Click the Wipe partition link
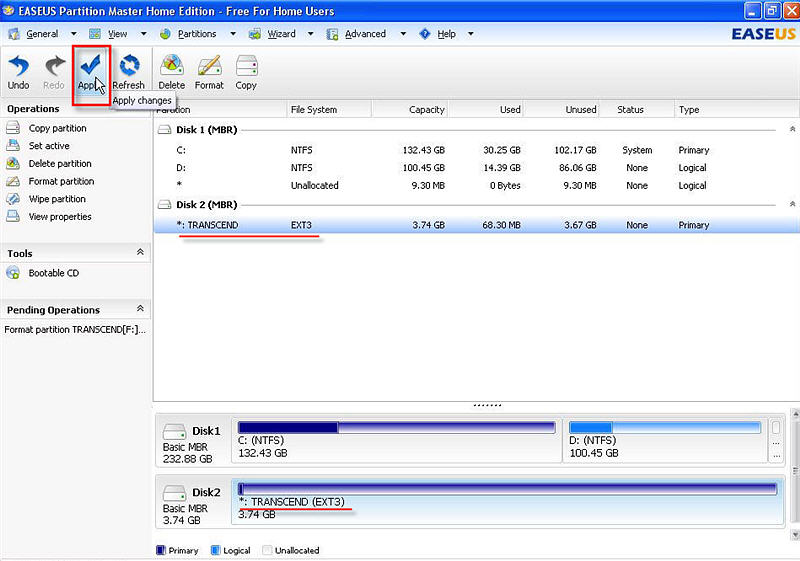 (57, 199)
